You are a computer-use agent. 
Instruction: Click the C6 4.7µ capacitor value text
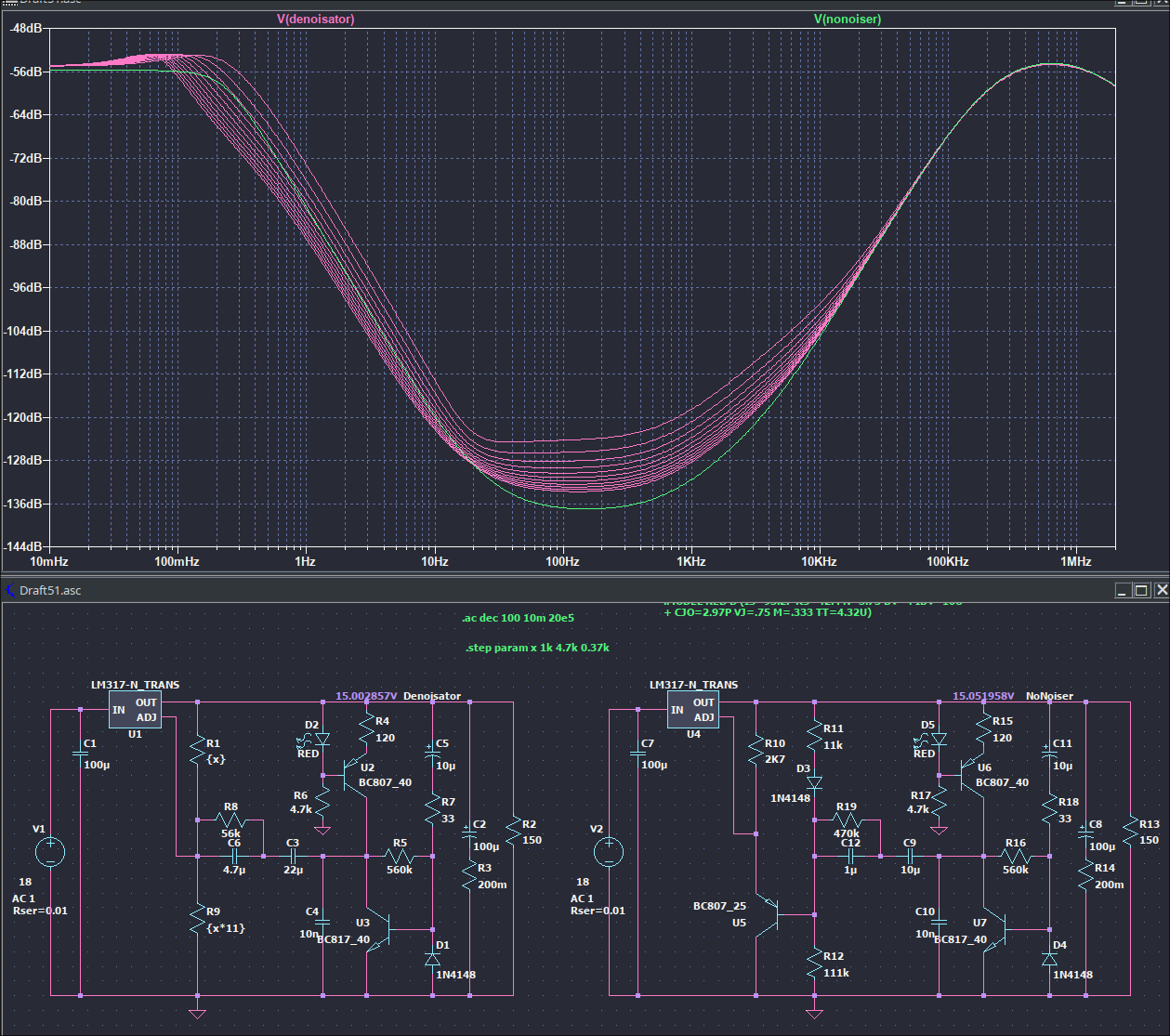point(234,871)
